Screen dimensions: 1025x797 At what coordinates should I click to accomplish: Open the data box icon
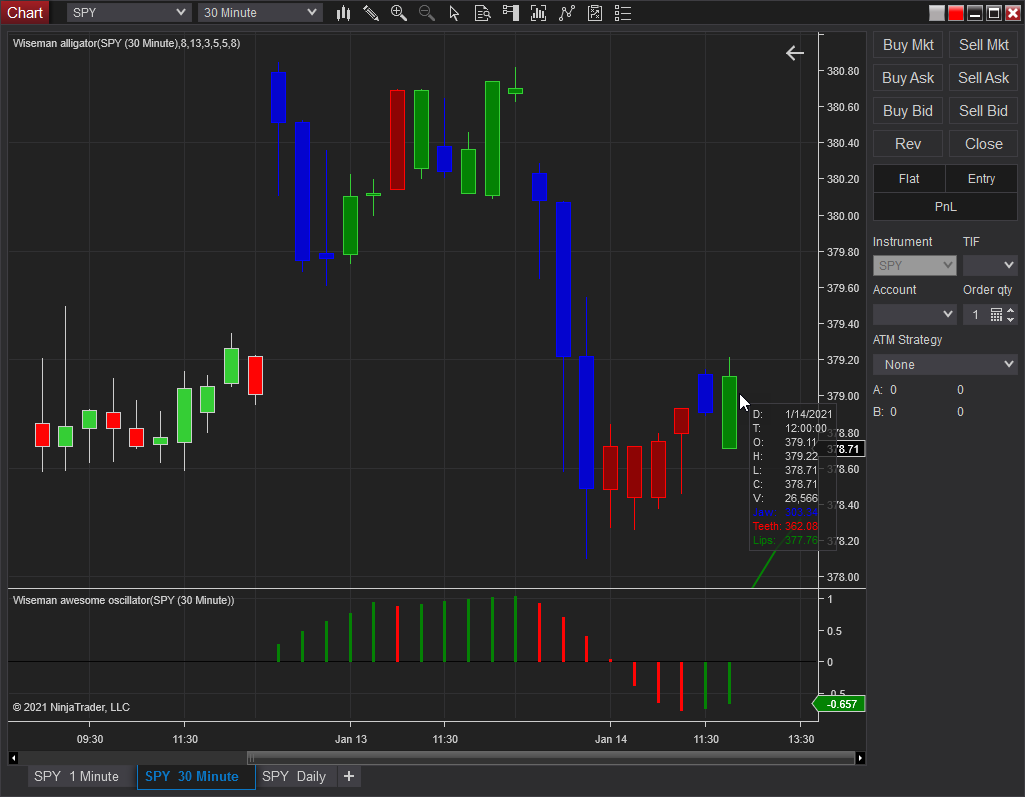pos(482,12)
